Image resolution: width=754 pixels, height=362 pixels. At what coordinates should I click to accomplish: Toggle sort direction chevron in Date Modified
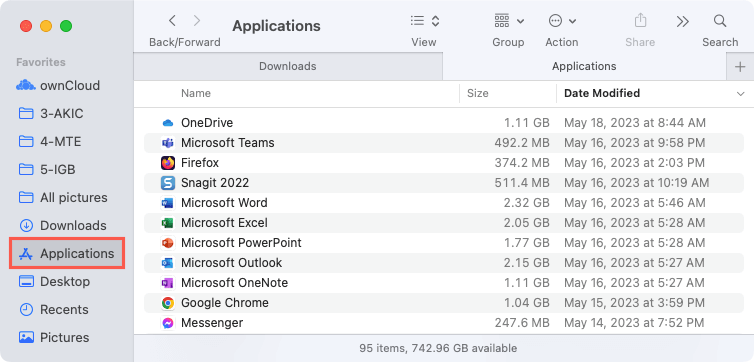pyautogui.click(x=741, y=94)
